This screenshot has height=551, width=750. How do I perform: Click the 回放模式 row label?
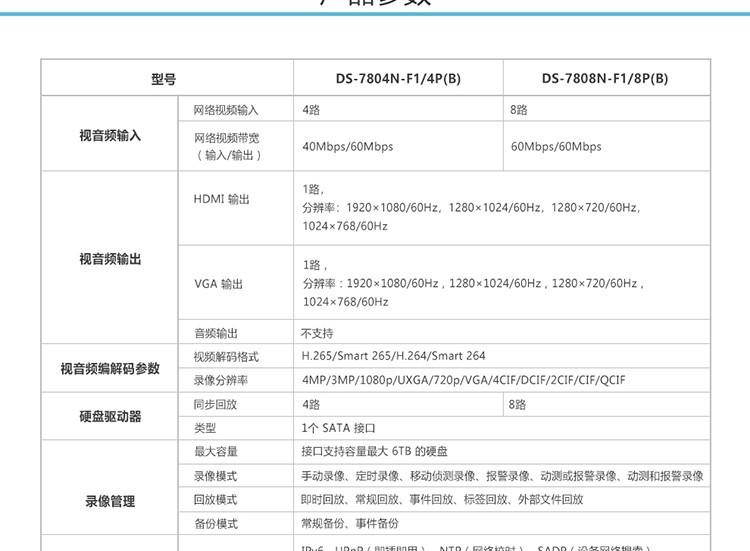click(216, 499)
